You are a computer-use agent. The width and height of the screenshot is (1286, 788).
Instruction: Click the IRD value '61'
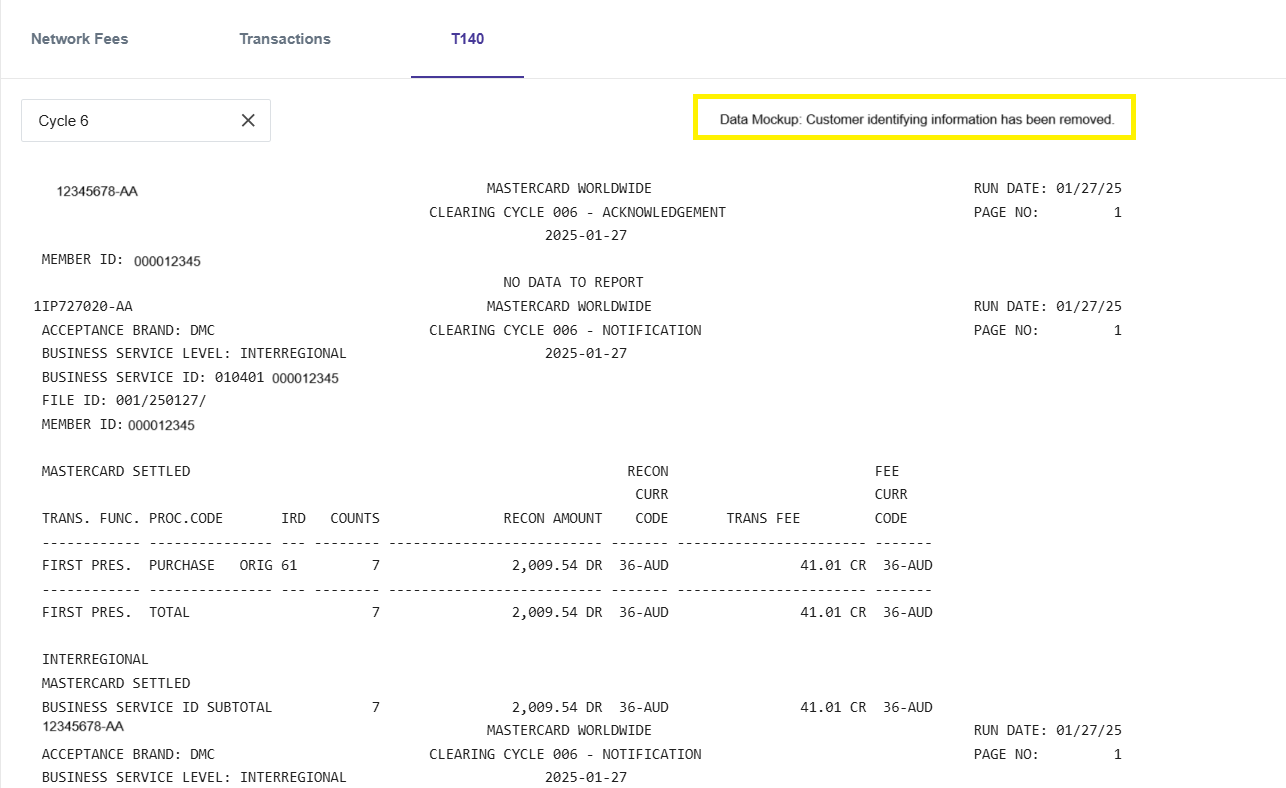point(289,565)
